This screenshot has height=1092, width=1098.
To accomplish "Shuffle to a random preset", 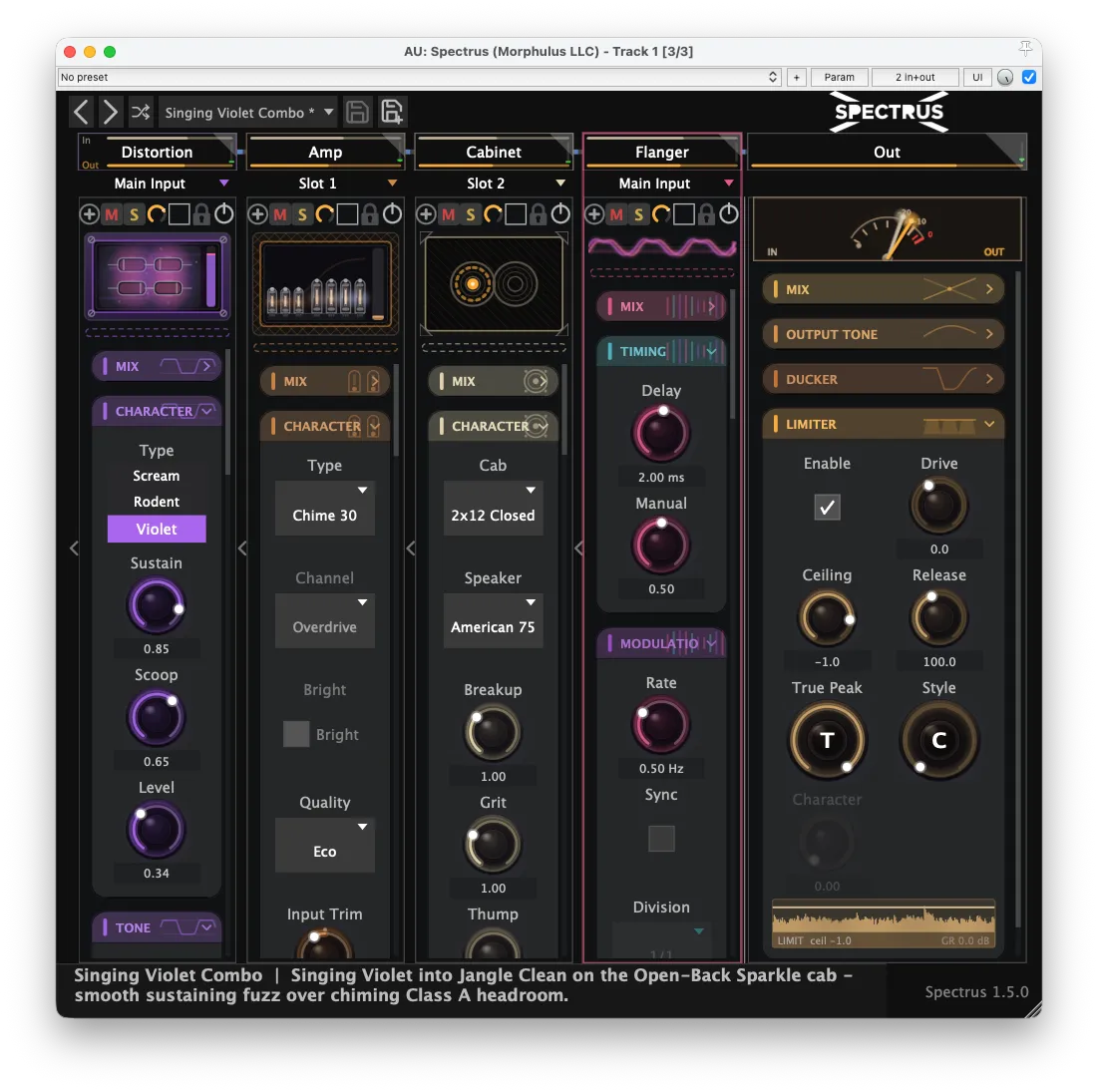I will point(141,112).
